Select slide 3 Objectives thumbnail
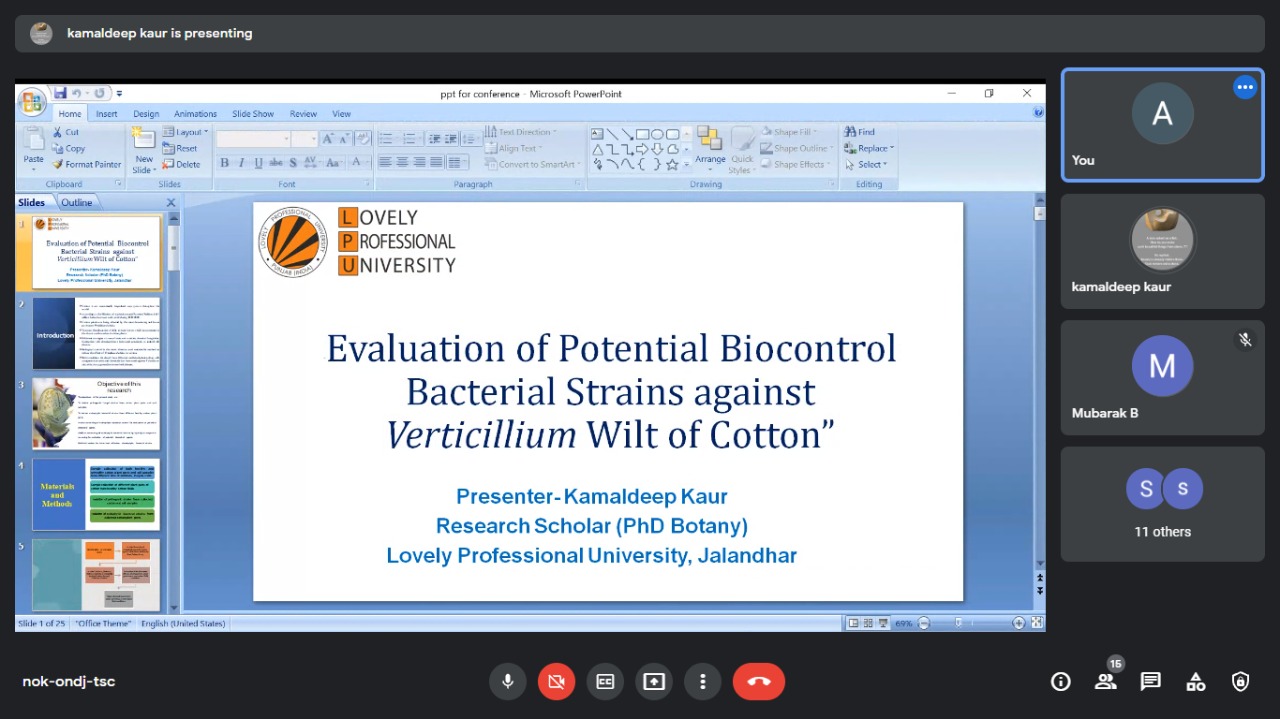 (96, 414)
